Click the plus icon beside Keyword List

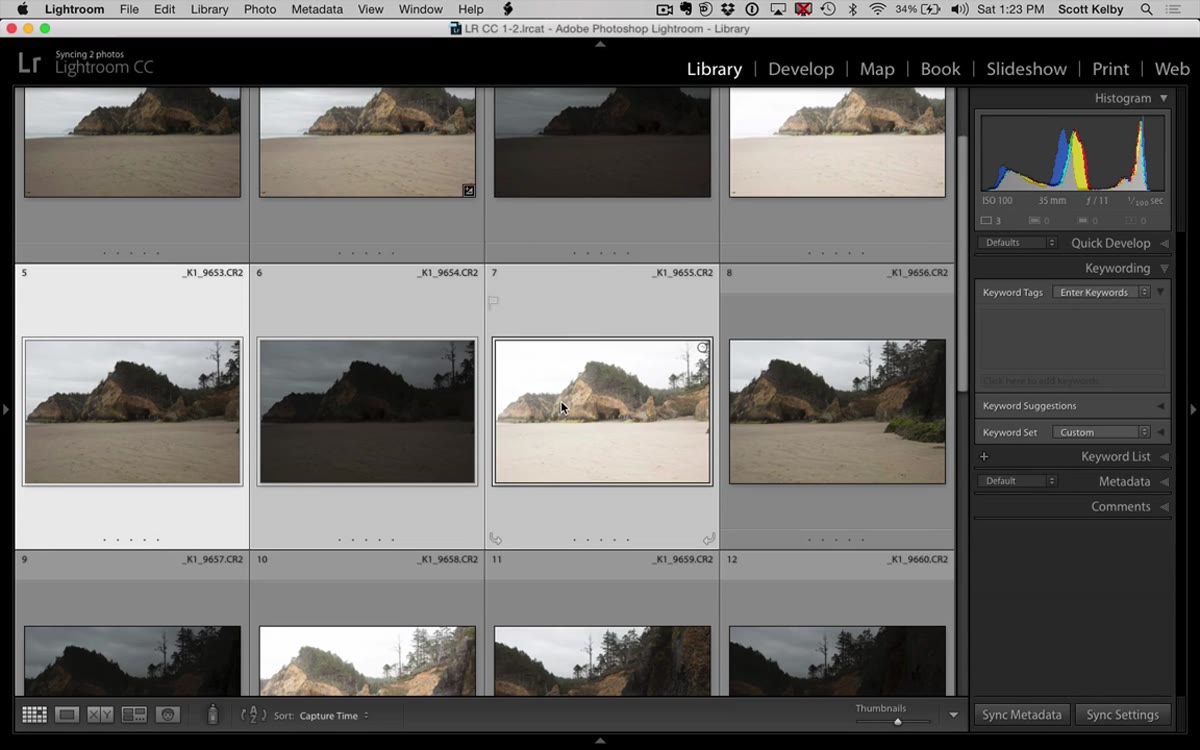pos(984,457)
